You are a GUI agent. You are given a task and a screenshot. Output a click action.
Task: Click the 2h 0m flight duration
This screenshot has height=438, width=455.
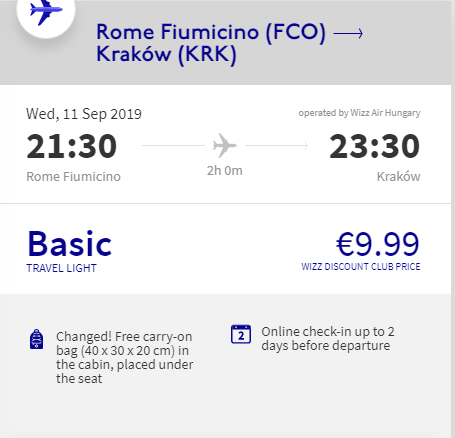tap(225, 171)
